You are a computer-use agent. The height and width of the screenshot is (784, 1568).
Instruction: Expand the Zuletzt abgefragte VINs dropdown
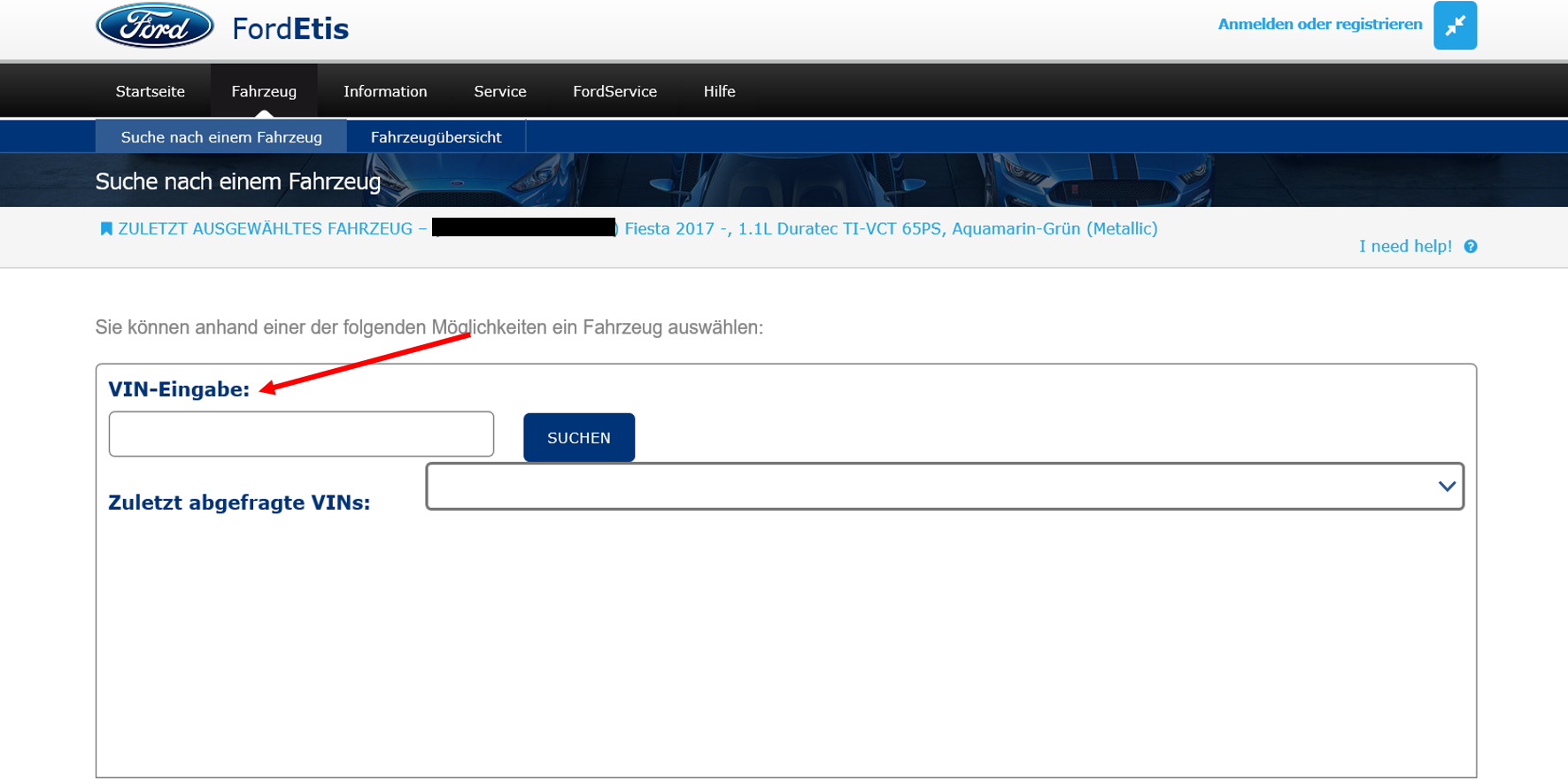(945, 486)
